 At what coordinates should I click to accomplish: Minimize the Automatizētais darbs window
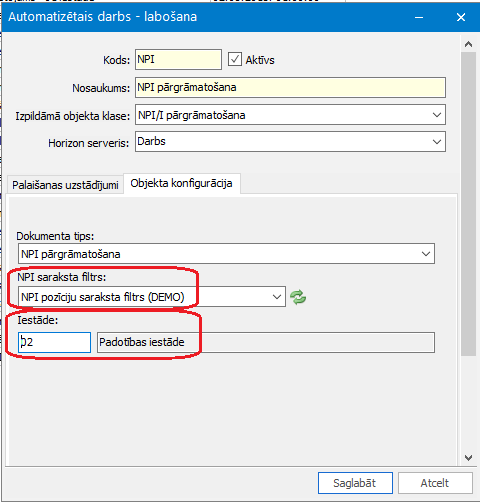(x=419, y=17)
